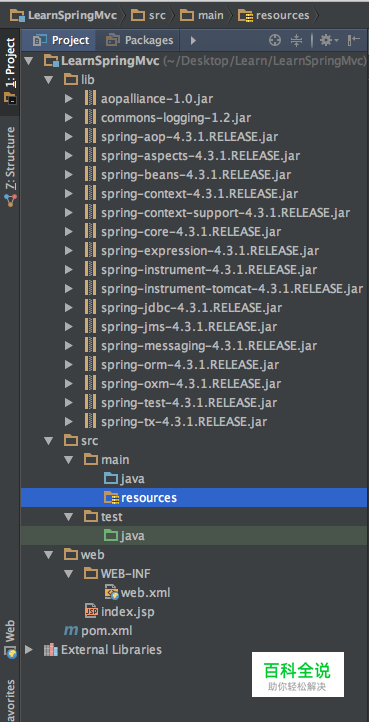Click the hide panel icon
This screenshot has width=369, height=722.
tap(354, 41)
